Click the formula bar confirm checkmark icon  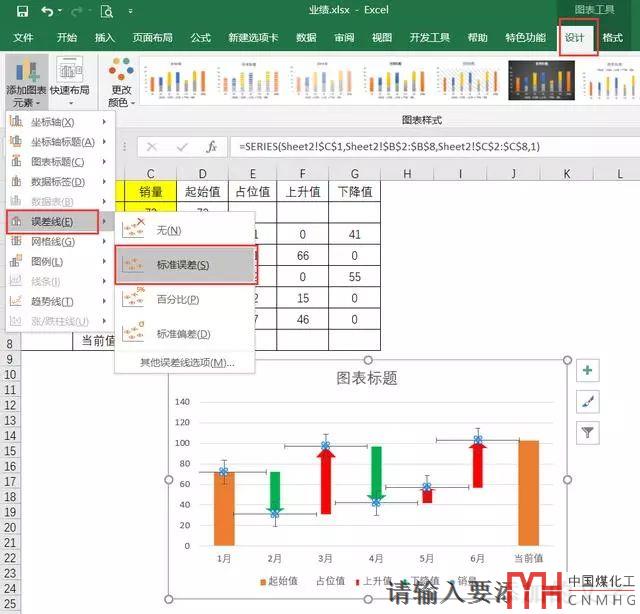(182, 146)
